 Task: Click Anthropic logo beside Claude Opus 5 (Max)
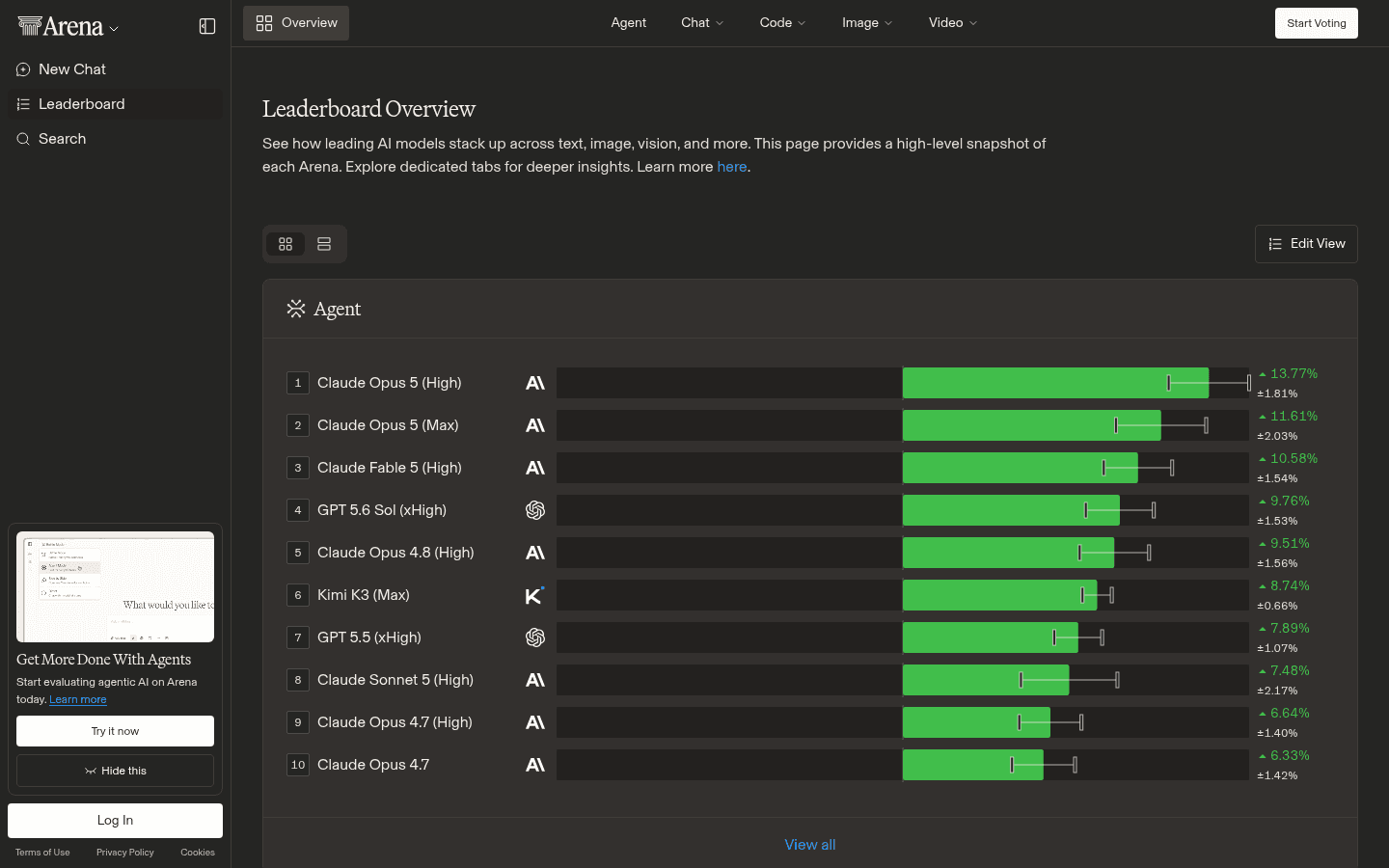pos(535,425)
